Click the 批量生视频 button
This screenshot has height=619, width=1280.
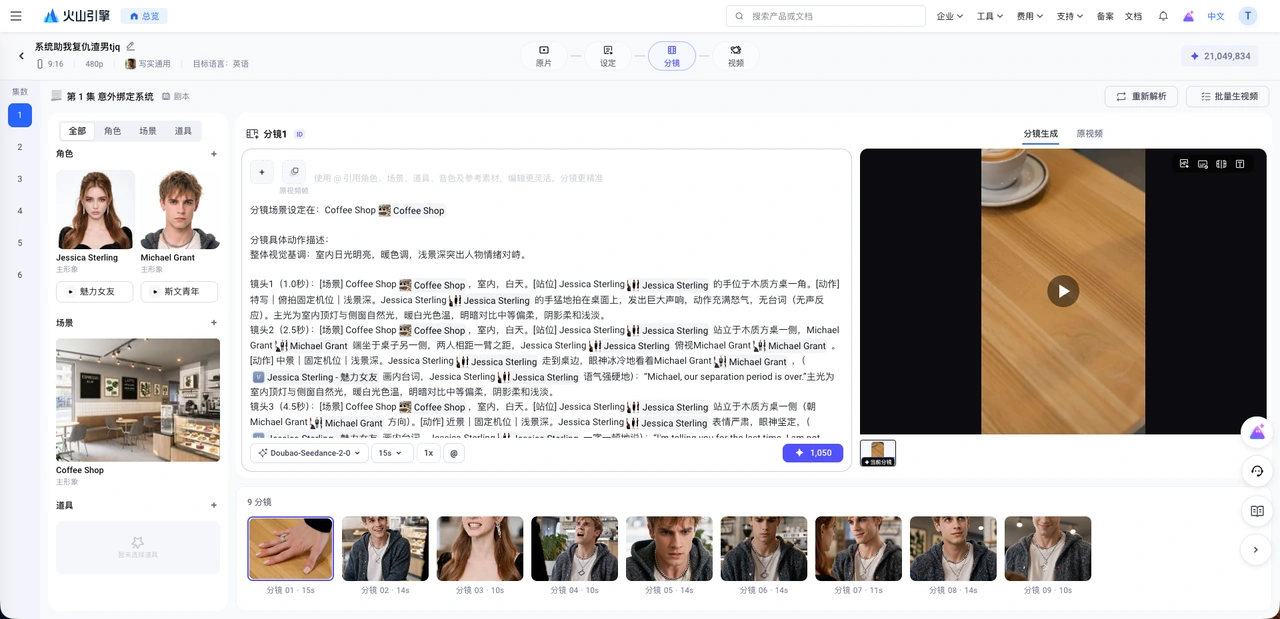coord(1227,96)
